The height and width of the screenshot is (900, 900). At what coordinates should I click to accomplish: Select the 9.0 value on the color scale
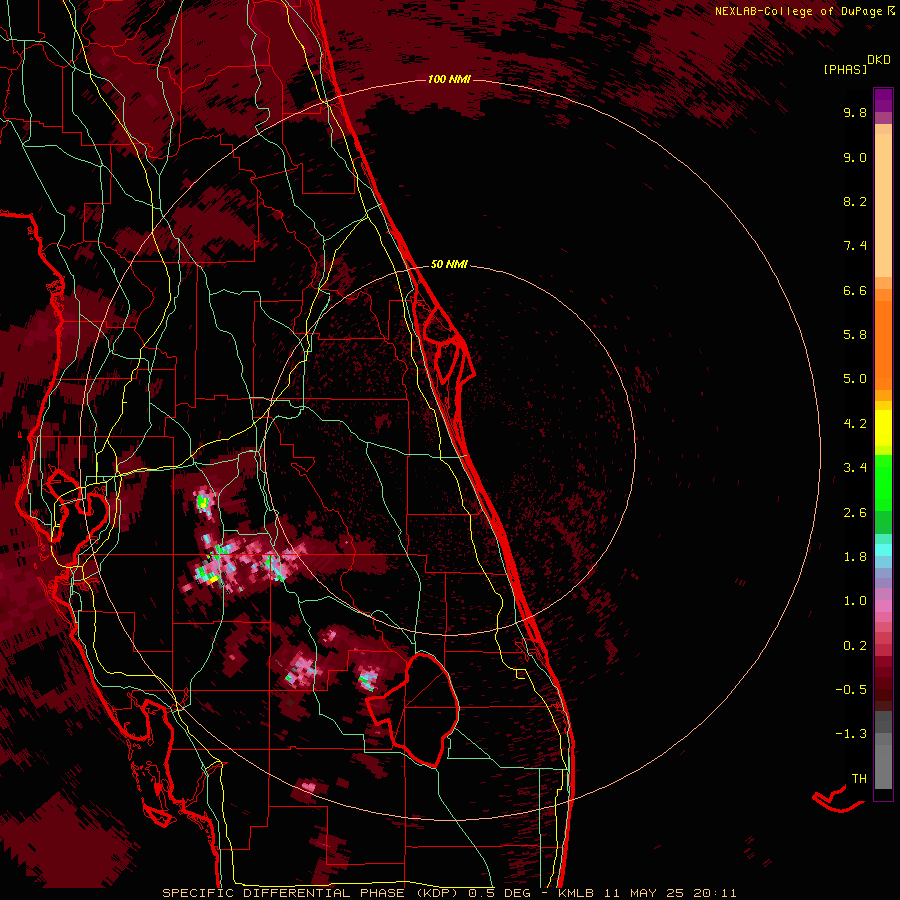click(855, 157)
